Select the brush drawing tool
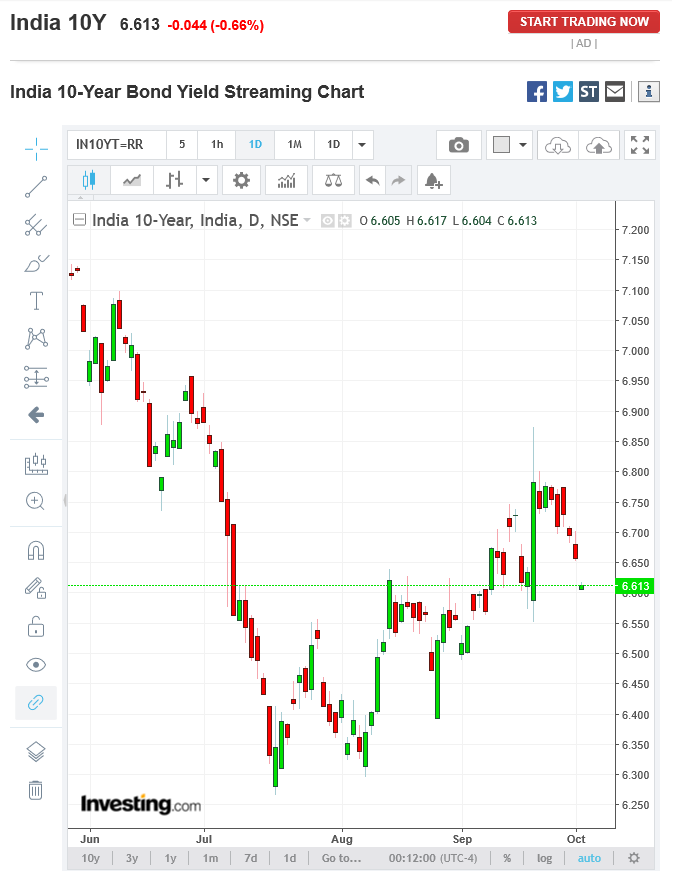The image size is (674, 871). pos(36,263)
